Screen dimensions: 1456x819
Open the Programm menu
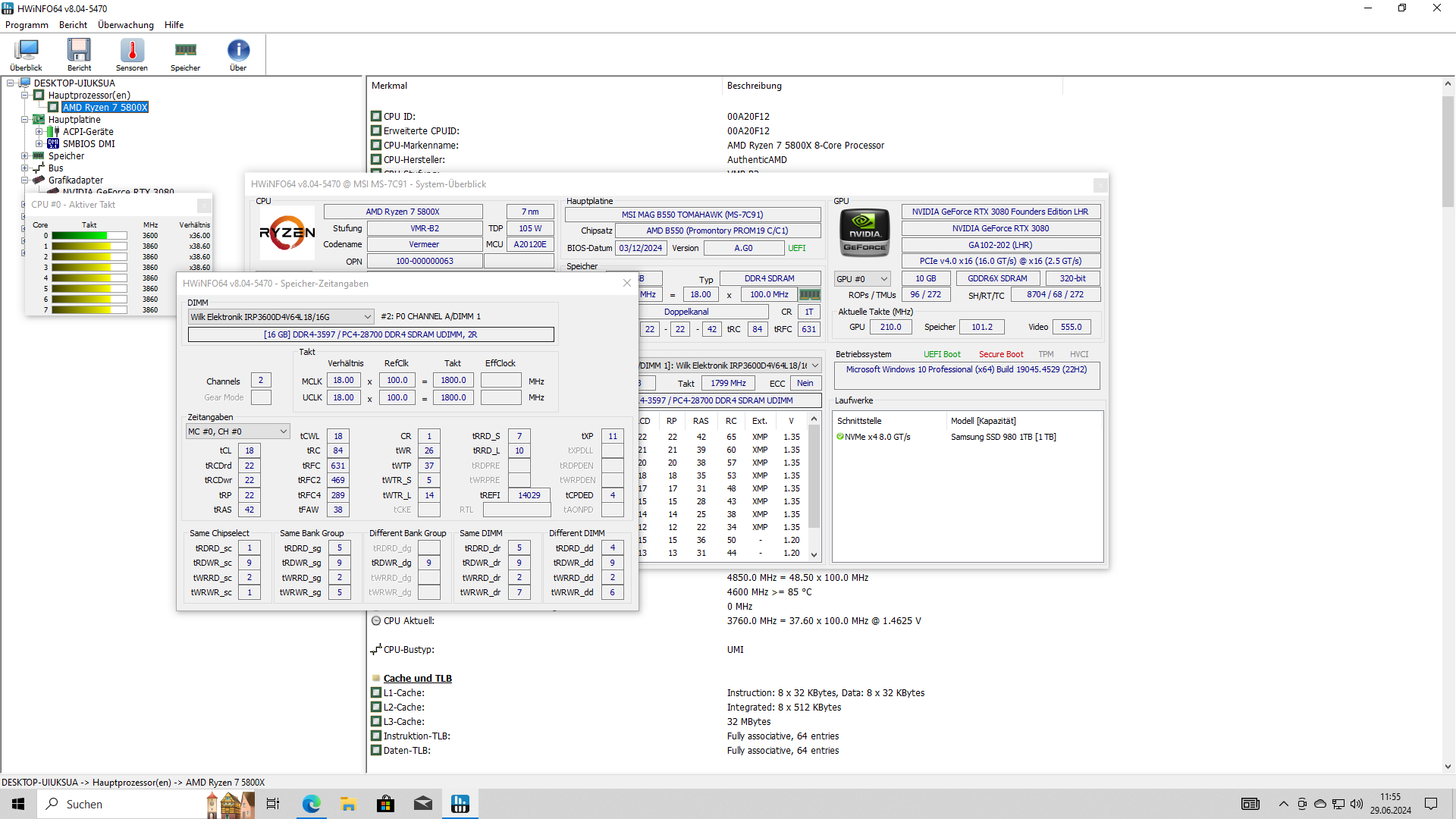coord(27,25)
